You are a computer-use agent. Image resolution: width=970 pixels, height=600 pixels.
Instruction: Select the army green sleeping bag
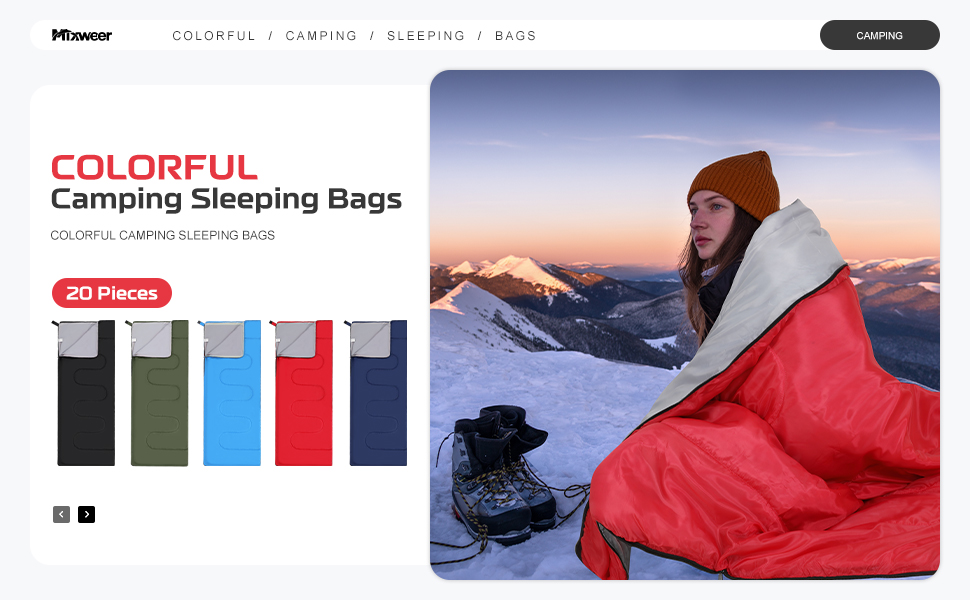click(x=158, y=393)
